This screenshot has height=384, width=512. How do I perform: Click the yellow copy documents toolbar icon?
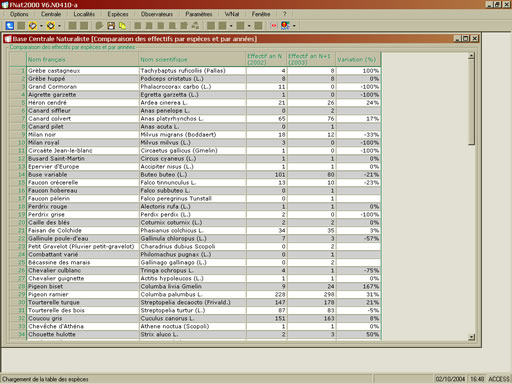[123, 26]
